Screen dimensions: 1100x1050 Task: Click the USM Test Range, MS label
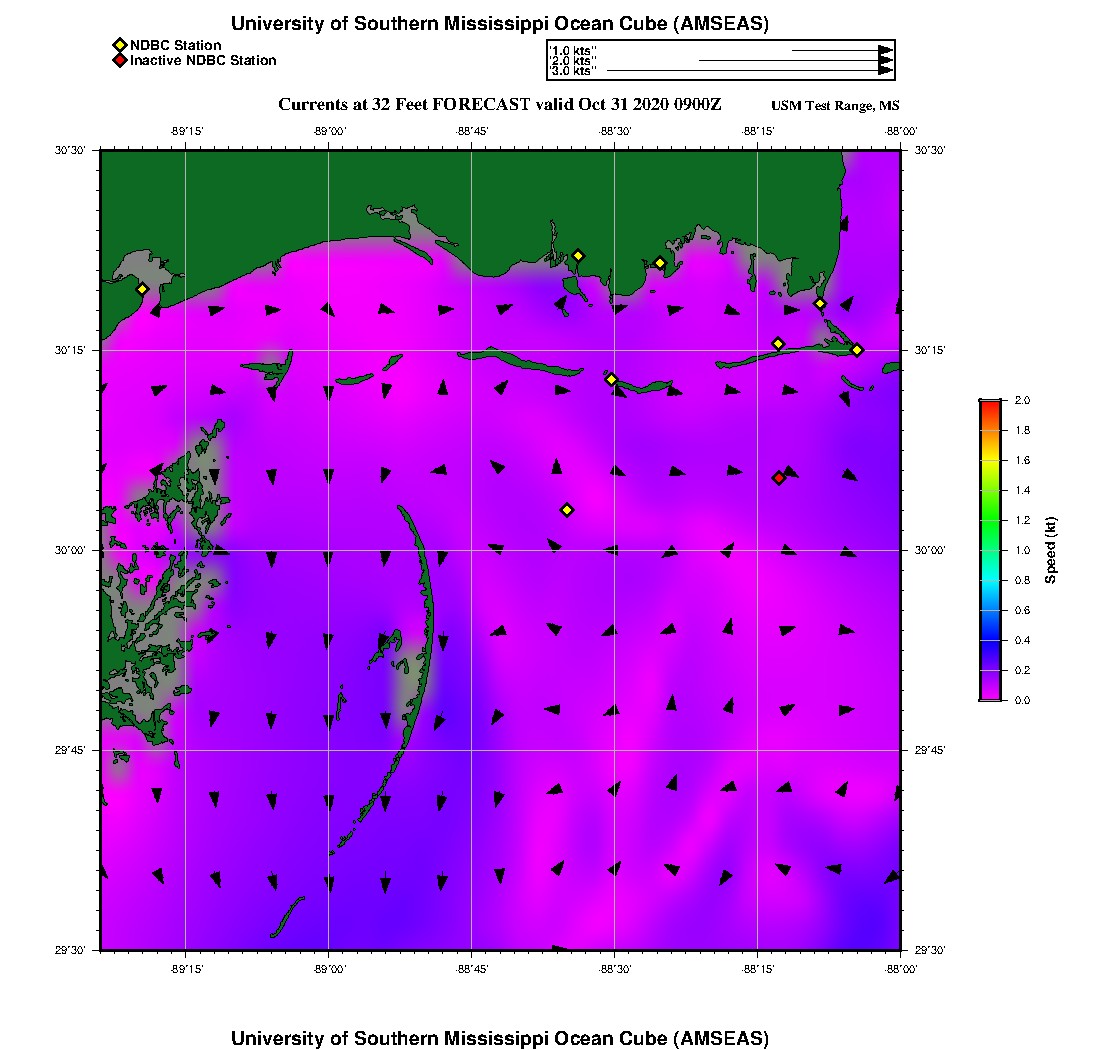(x=835, y=106)
